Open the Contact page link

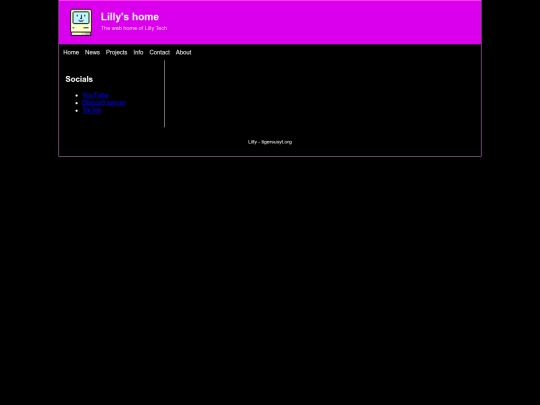(159, 52)
